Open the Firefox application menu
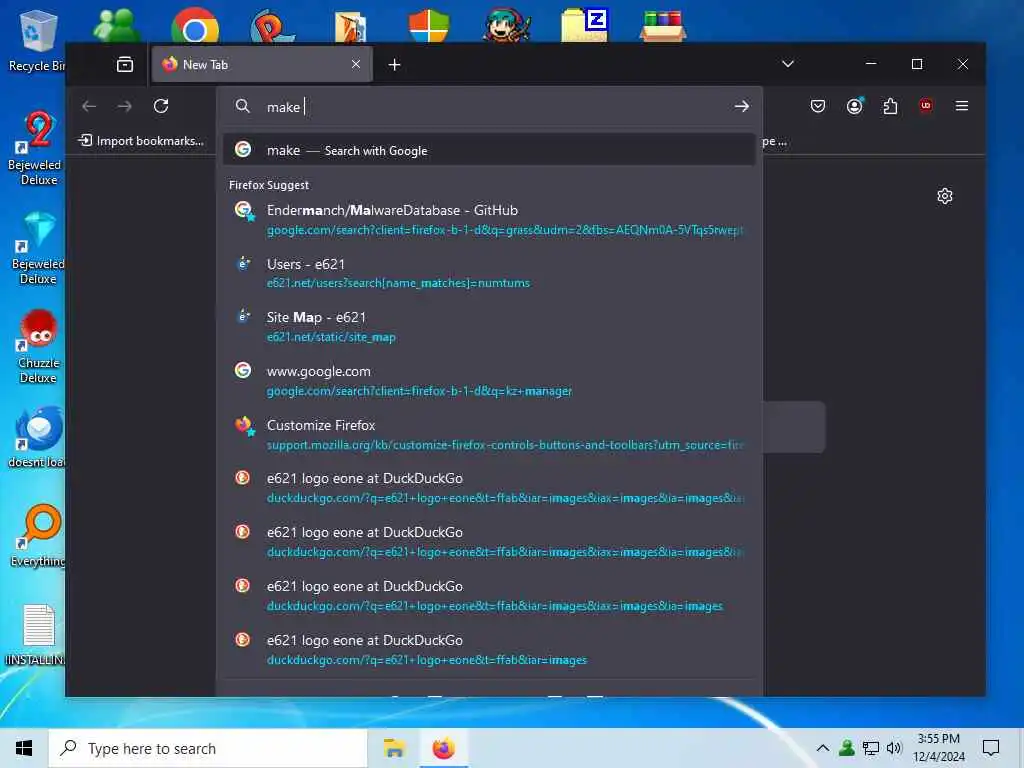The width and height of the screenshot is (1024, 768). (962, 106)
